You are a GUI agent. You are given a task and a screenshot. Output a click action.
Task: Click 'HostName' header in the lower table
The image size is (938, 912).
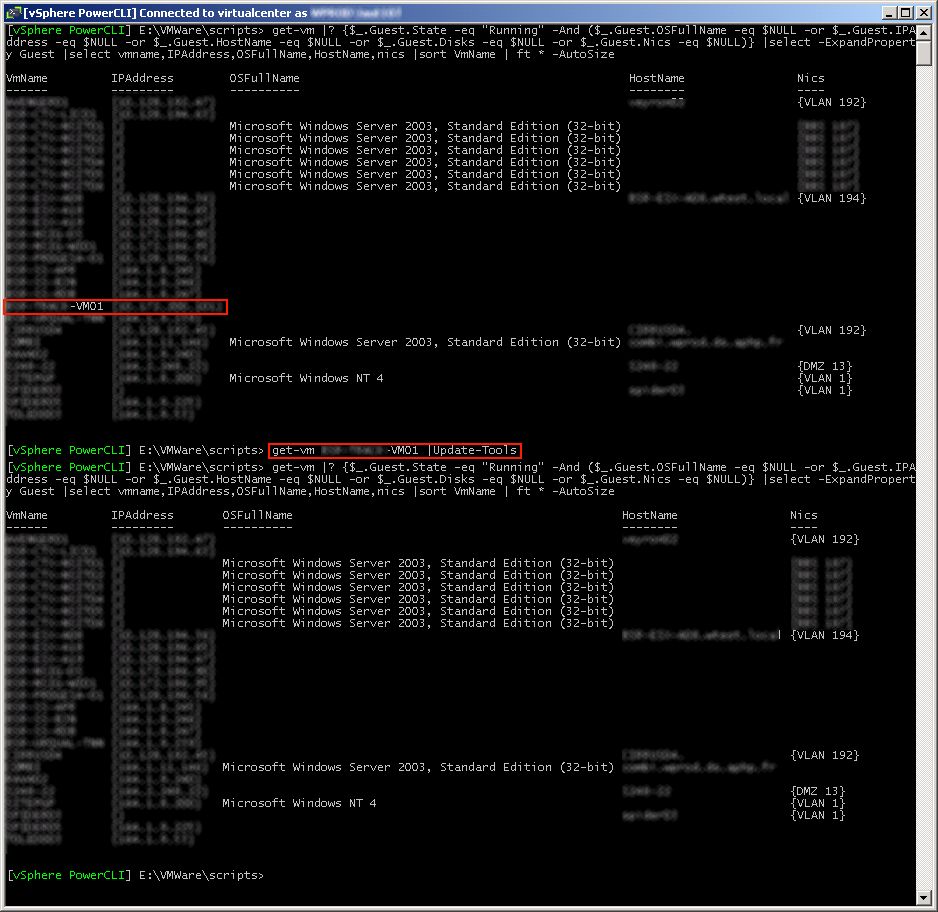[650, 515]
